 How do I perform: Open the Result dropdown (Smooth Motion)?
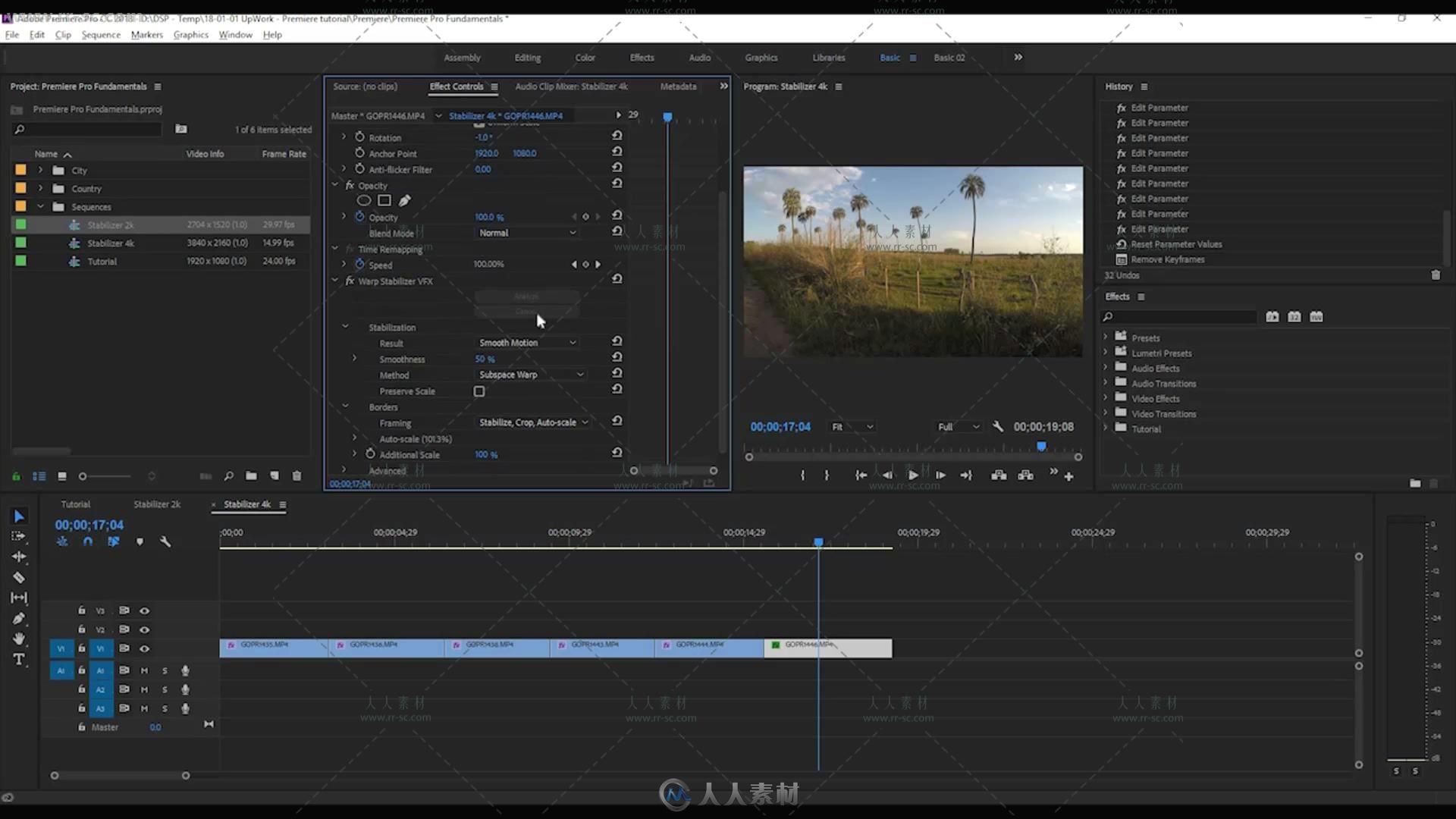[x=528, y=343]
